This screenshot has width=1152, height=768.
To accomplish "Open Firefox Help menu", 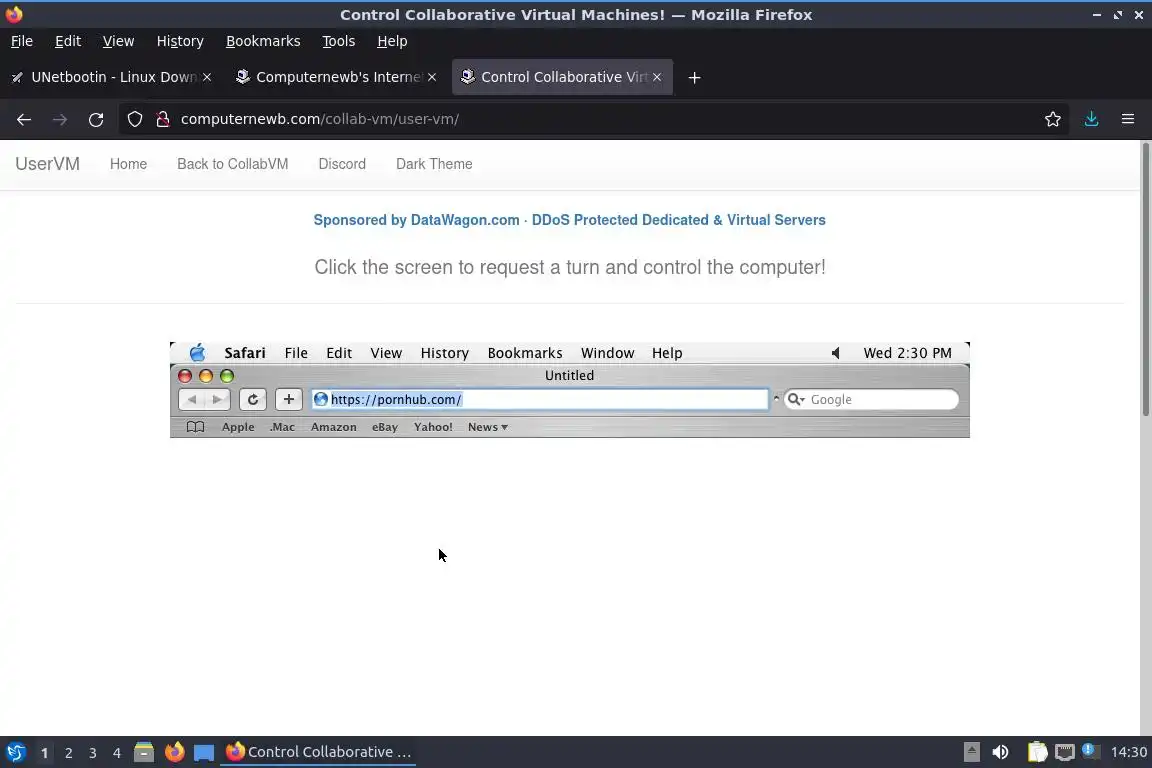I will tap(392, 41).
